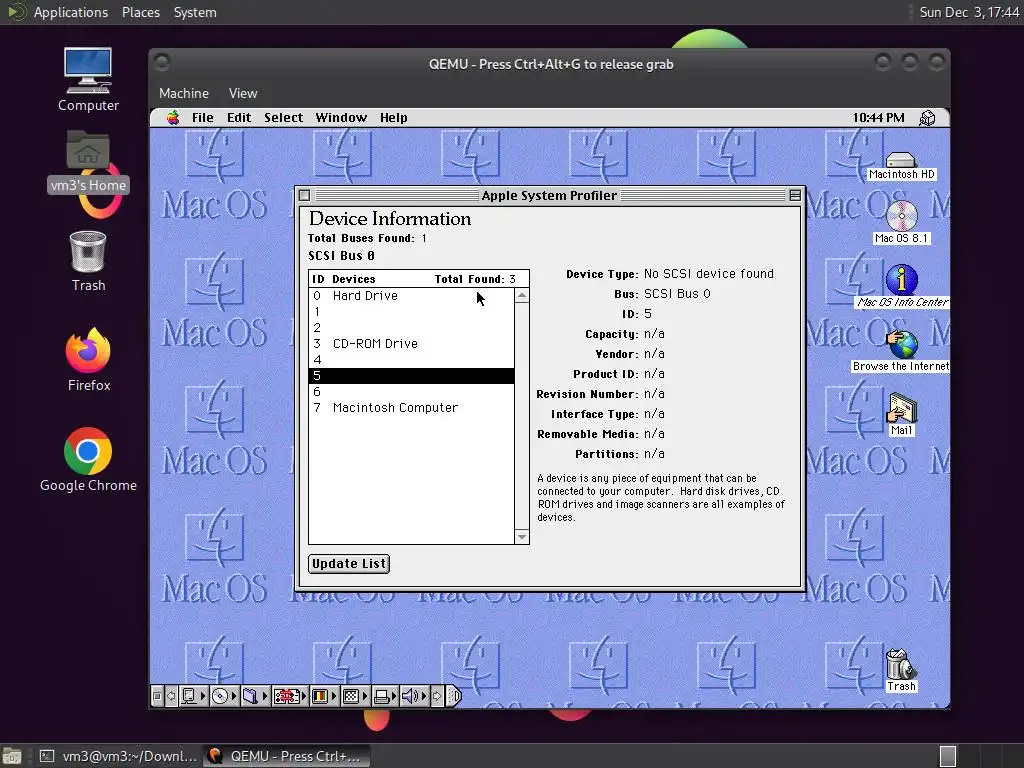1024x768 pixels.
Task: Open the Select menu
Action: click(x=283, y=118)
